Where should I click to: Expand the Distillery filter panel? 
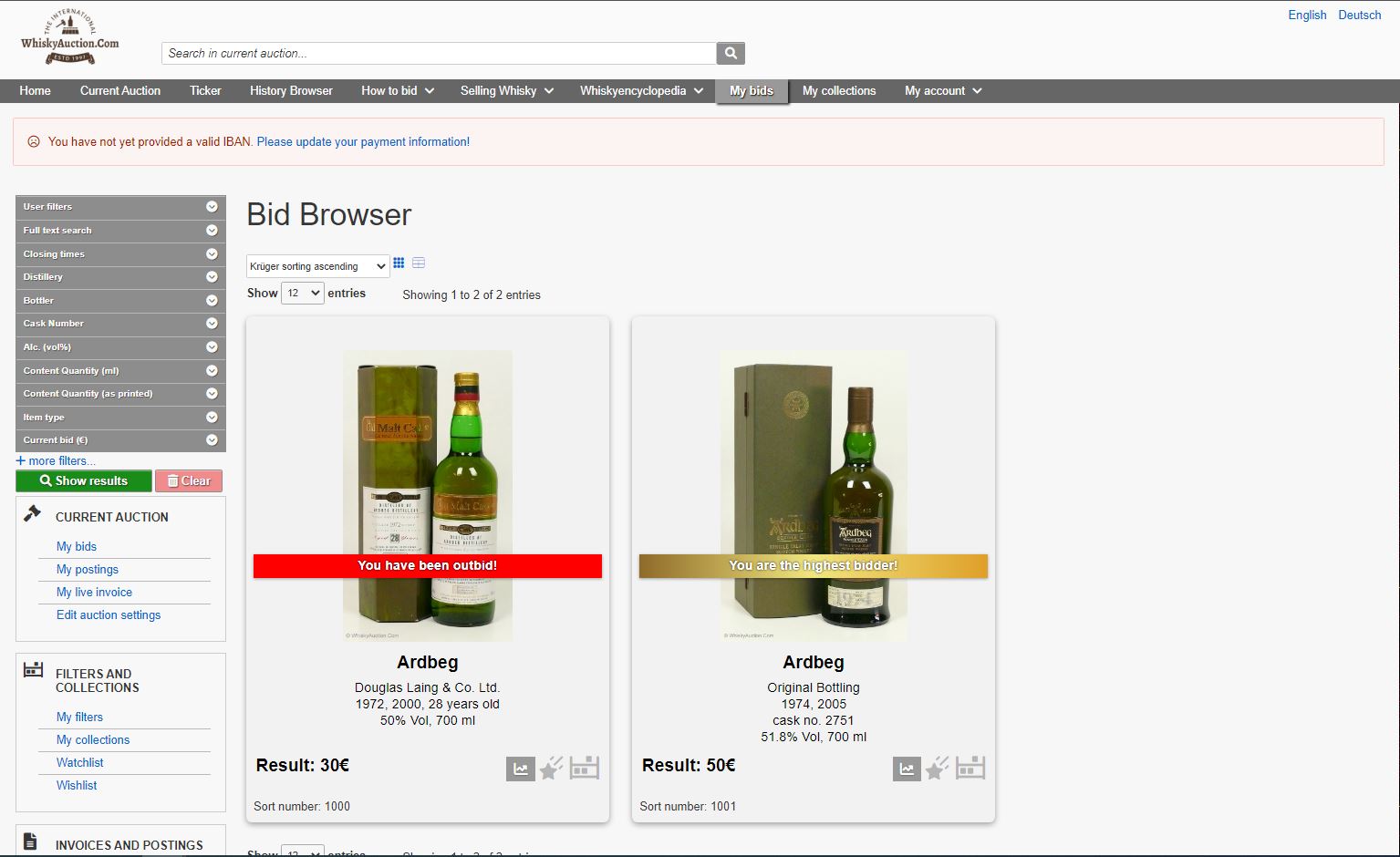[x=120, y=277]
